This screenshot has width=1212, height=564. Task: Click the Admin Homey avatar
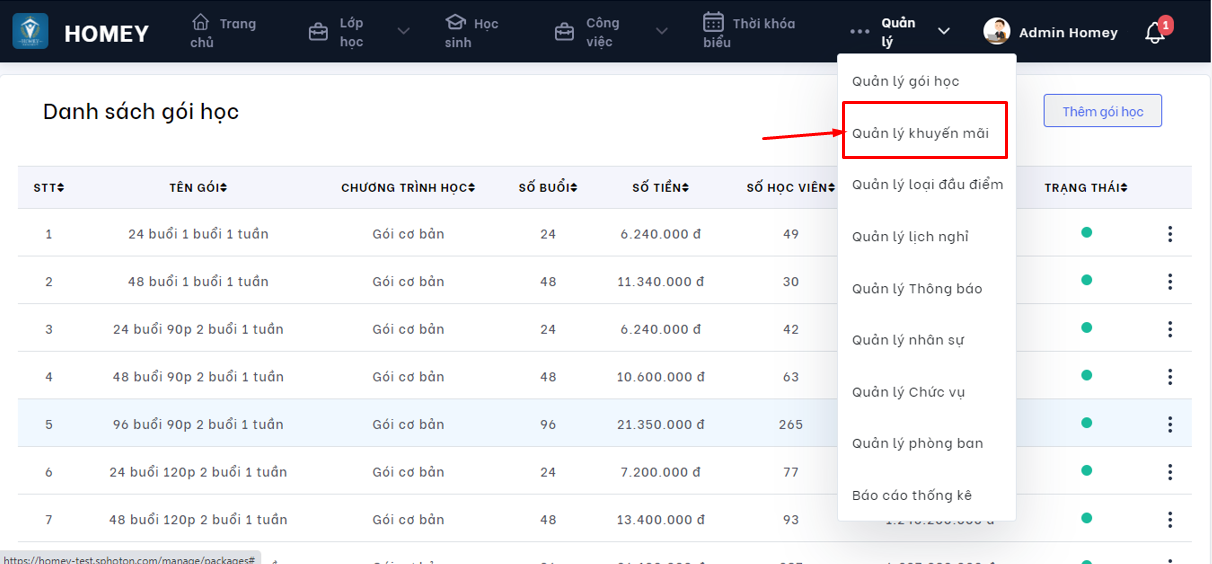pyautogui.click(x=996, y=32)
